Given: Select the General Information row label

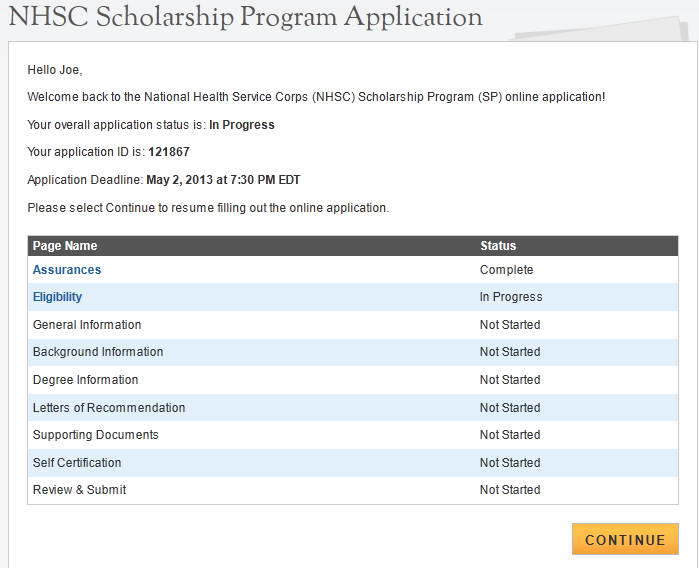Looking at the screenshot, I should 87,325.
